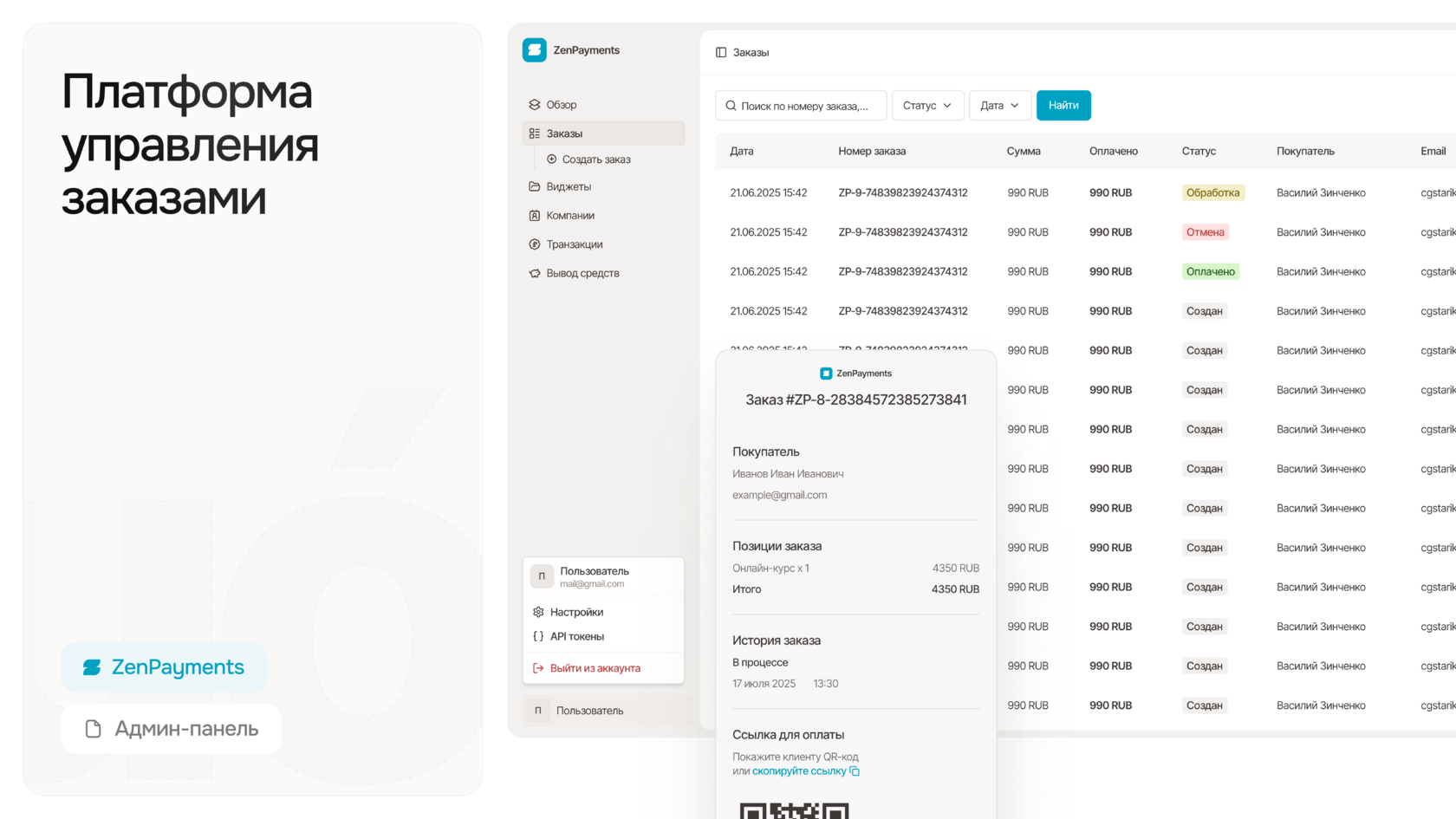Click the ZenPayments badge under the headline
Image resolution: width=1456 pixels, height=819 pixels.
pos(164,667)
